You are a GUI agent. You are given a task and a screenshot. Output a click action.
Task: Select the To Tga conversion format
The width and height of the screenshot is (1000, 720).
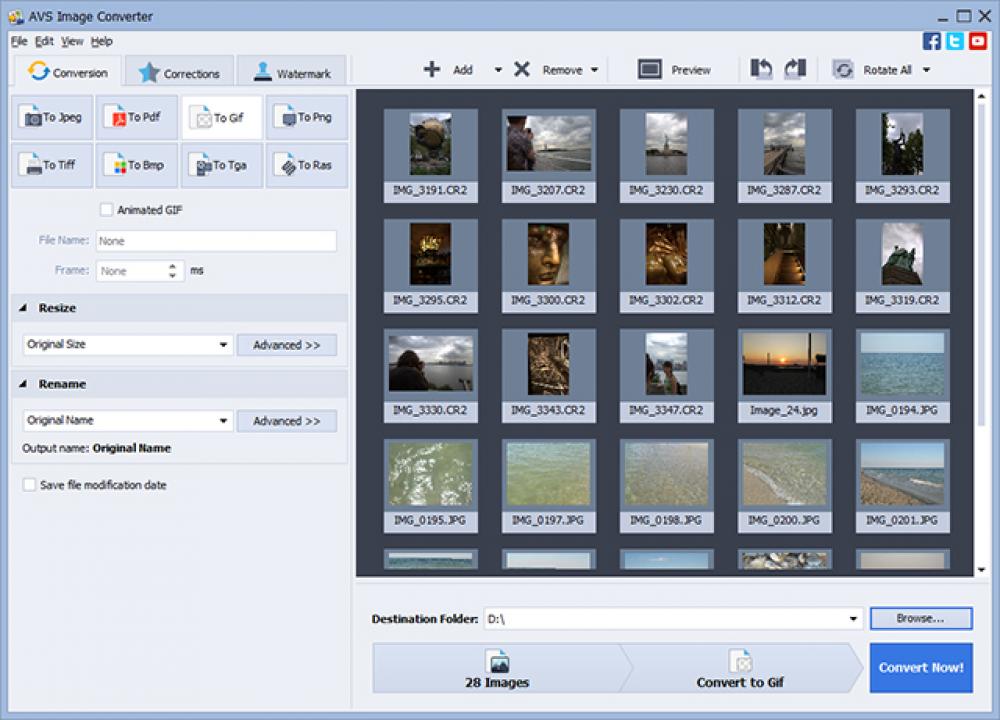click(x=221, y=165)
